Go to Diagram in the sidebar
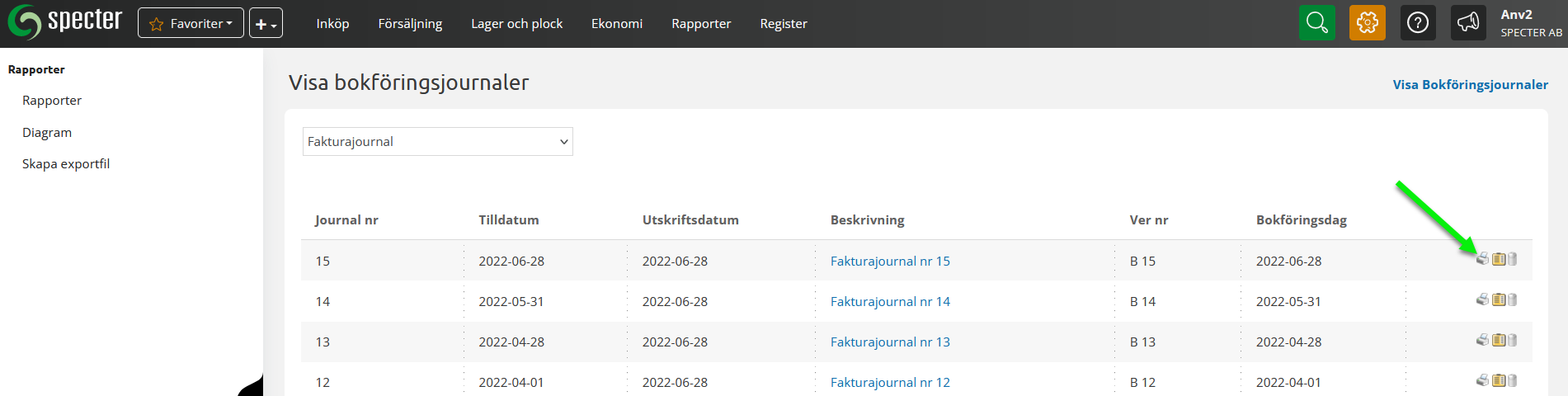Image resolution: width=1568 pixels, height=396 pixels. click(47, 133)
